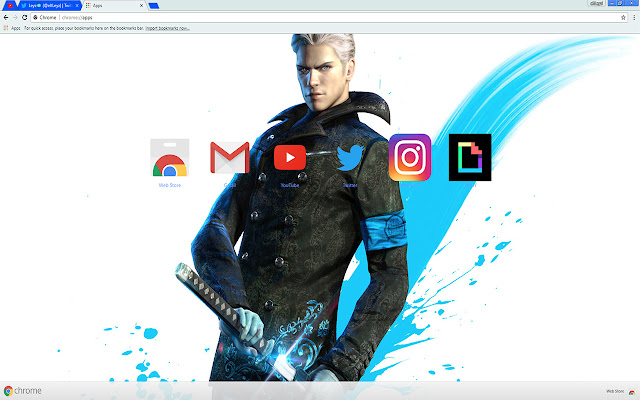Click the Chrome logo in the footer
This screenshot has height=400, width=640.
(23, 391)
